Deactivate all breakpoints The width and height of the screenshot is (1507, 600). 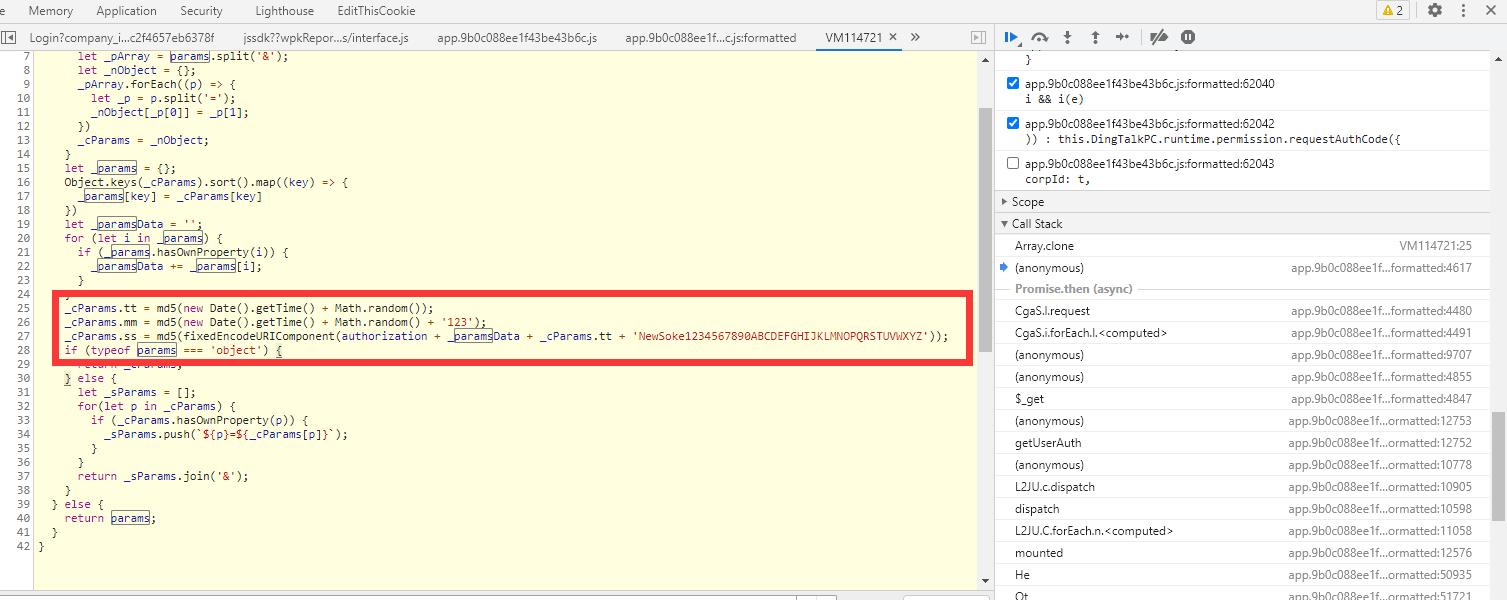(x=1159, y=37)
